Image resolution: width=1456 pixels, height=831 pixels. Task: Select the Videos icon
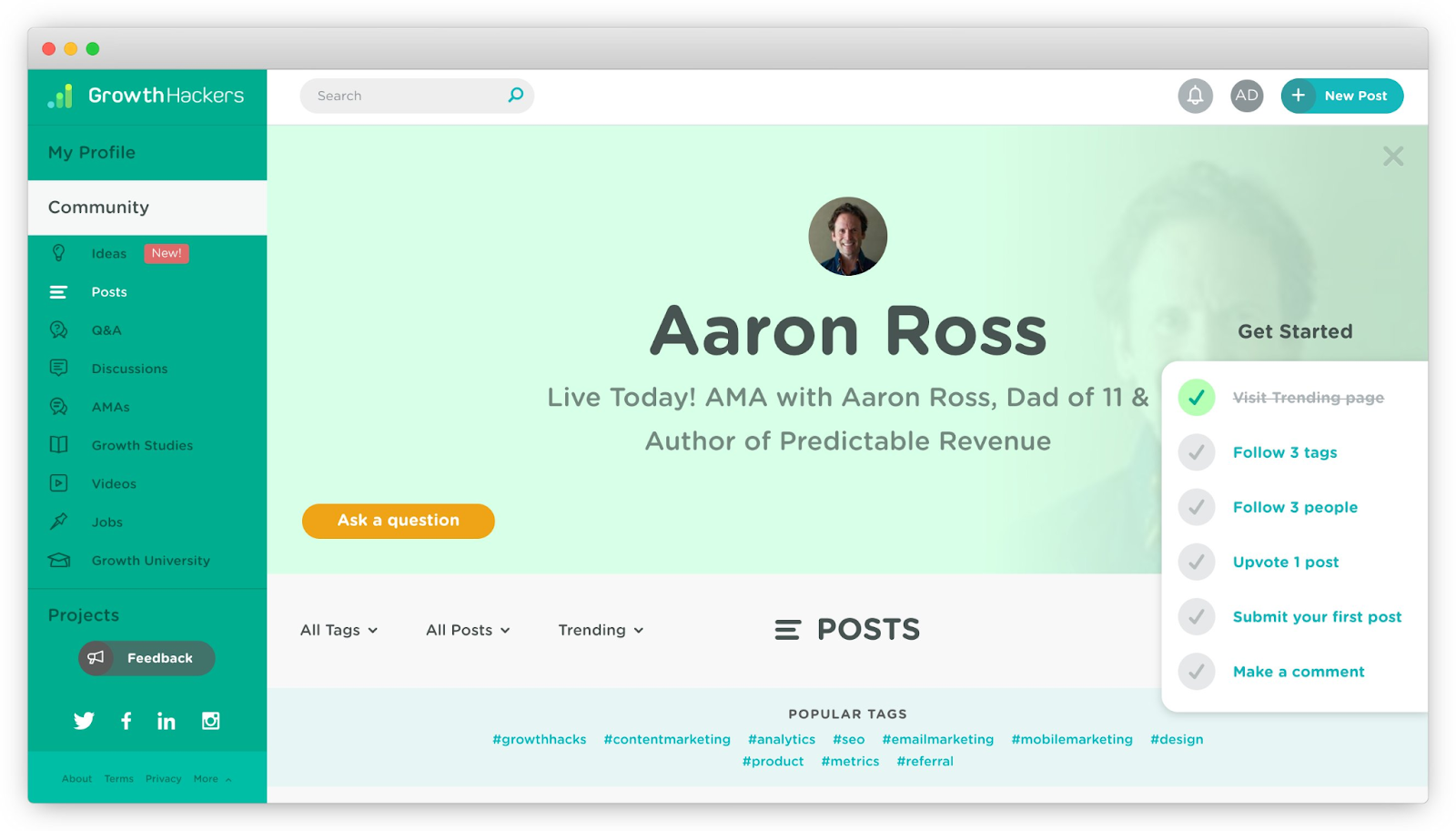point(58,483)
